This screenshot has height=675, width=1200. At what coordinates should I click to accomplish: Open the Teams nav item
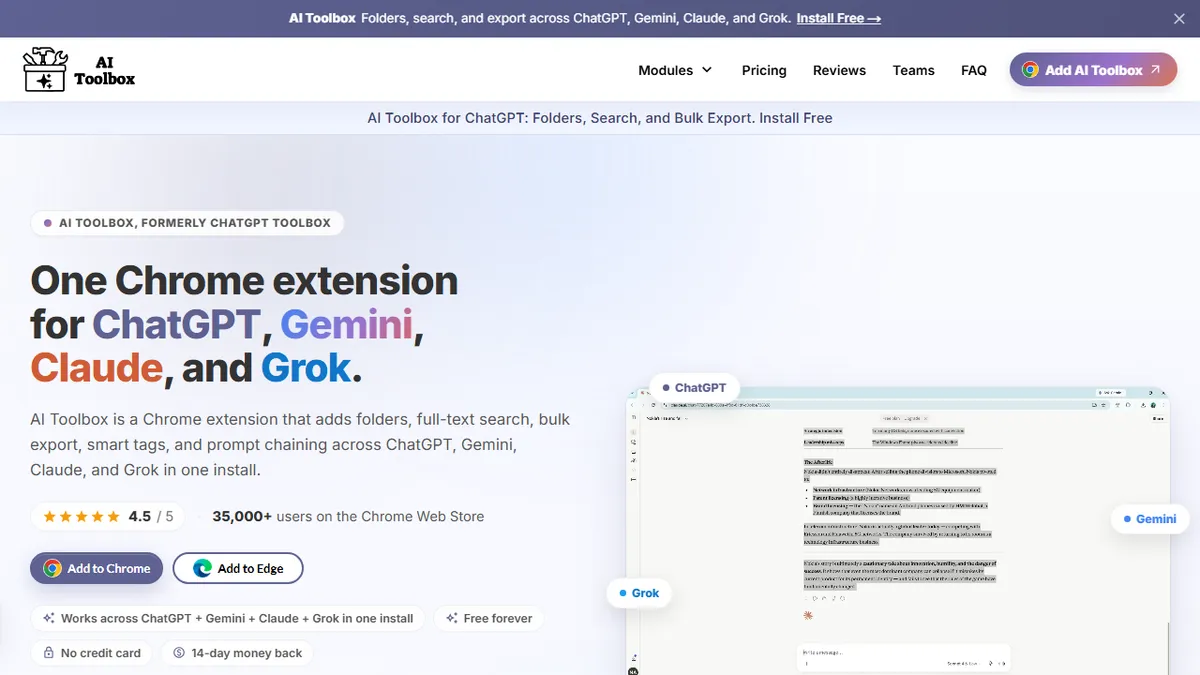click(913, 70)
